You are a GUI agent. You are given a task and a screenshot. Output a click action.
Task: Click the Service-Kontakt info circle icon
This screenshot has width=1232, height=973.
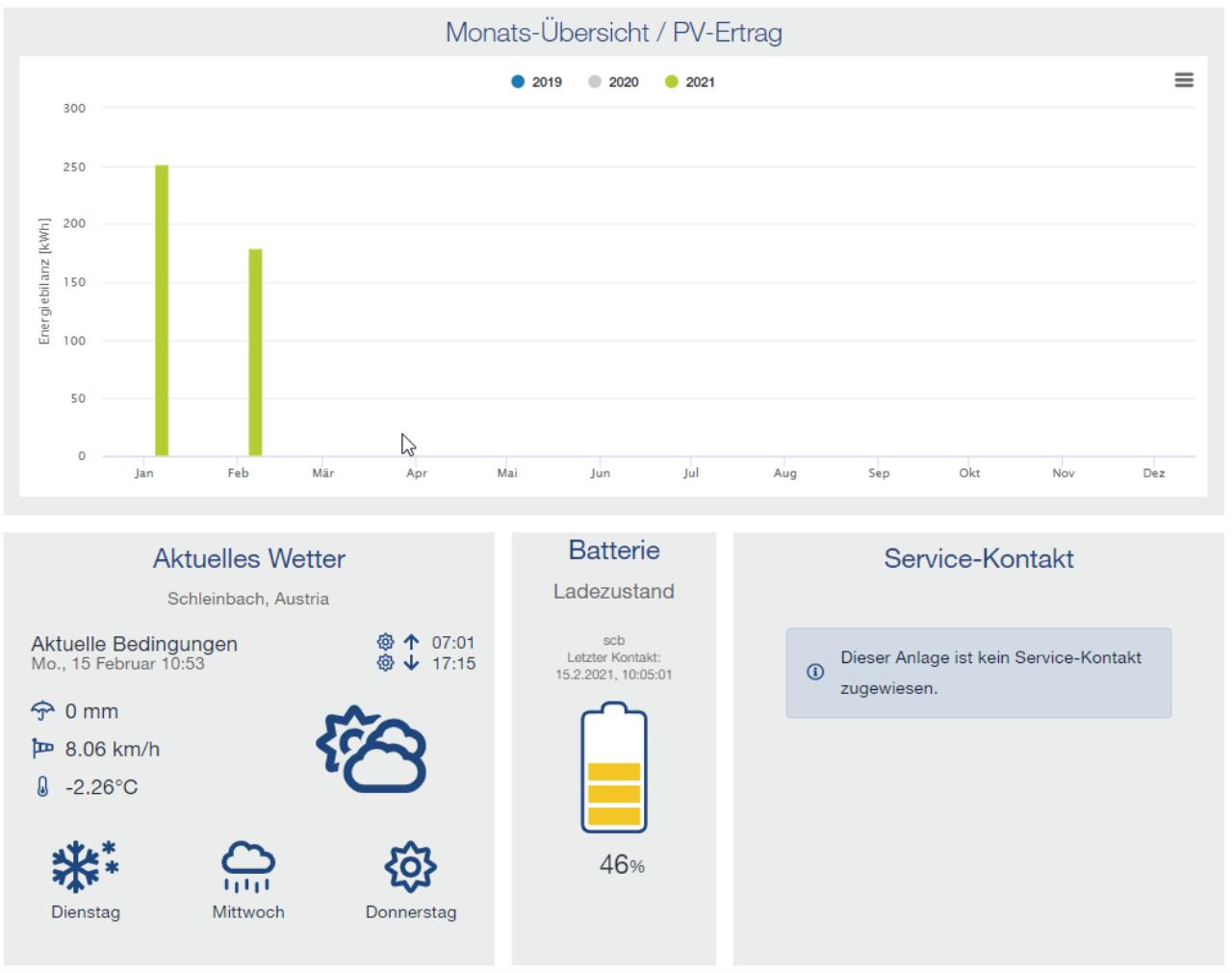[815, 672]
